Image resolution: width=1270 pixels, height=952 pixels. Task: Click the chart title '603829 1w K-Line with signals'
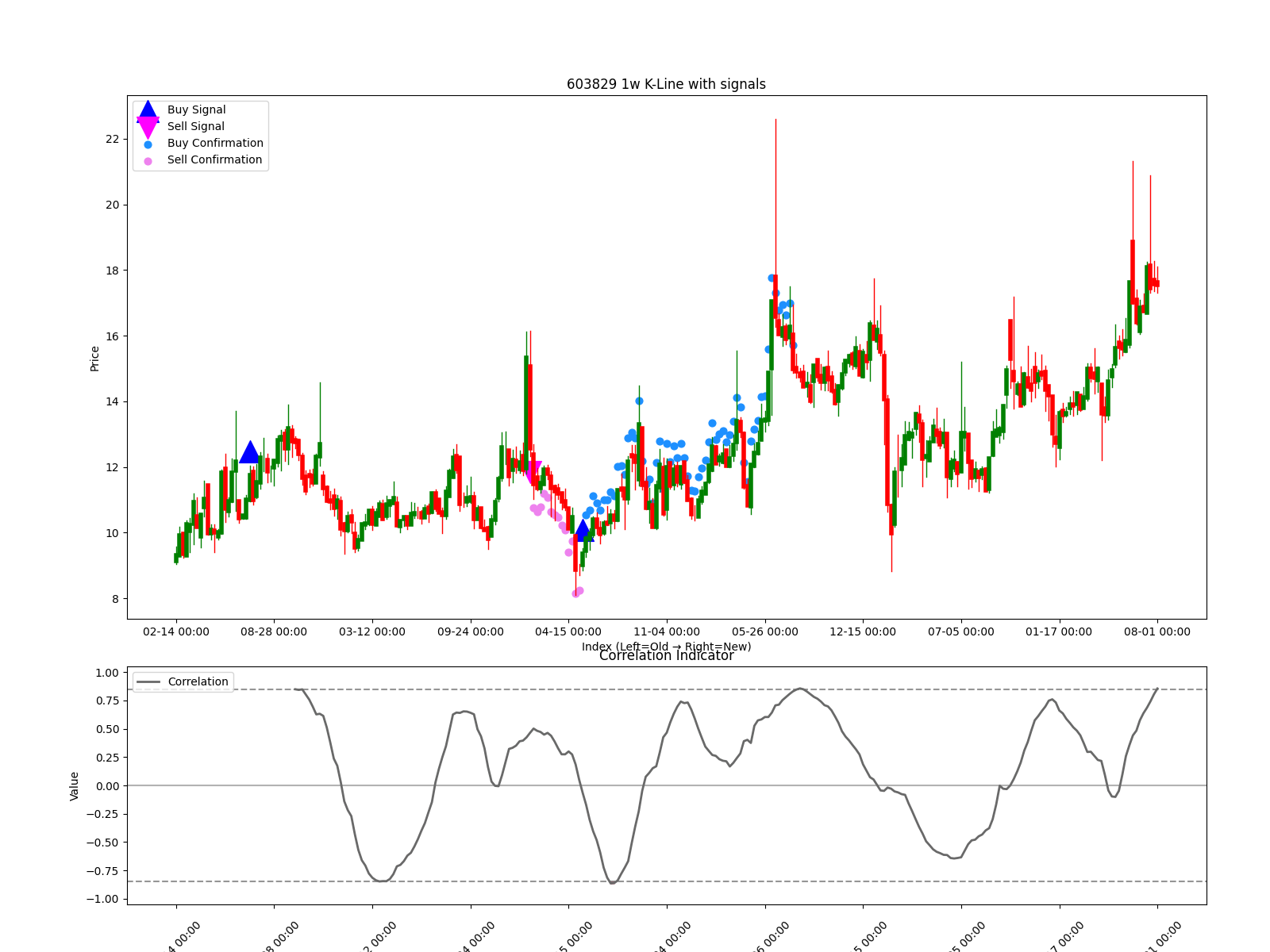[x=666, y=84]
